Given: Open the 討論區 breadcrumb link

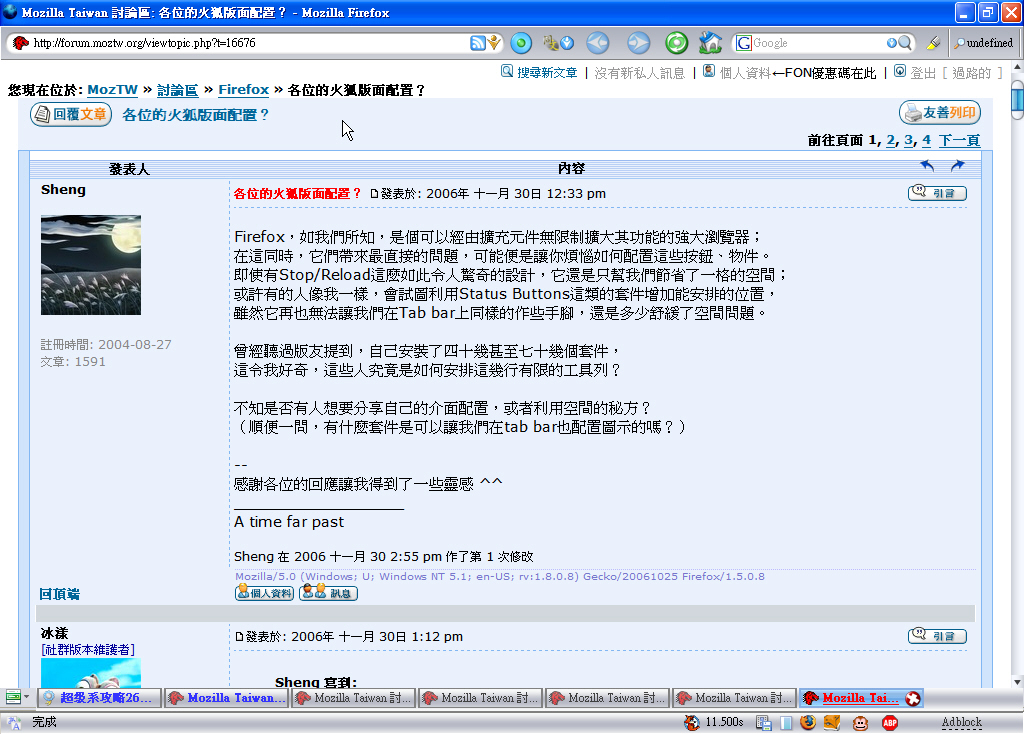Looking at the screenshot, I should point(178,89).
